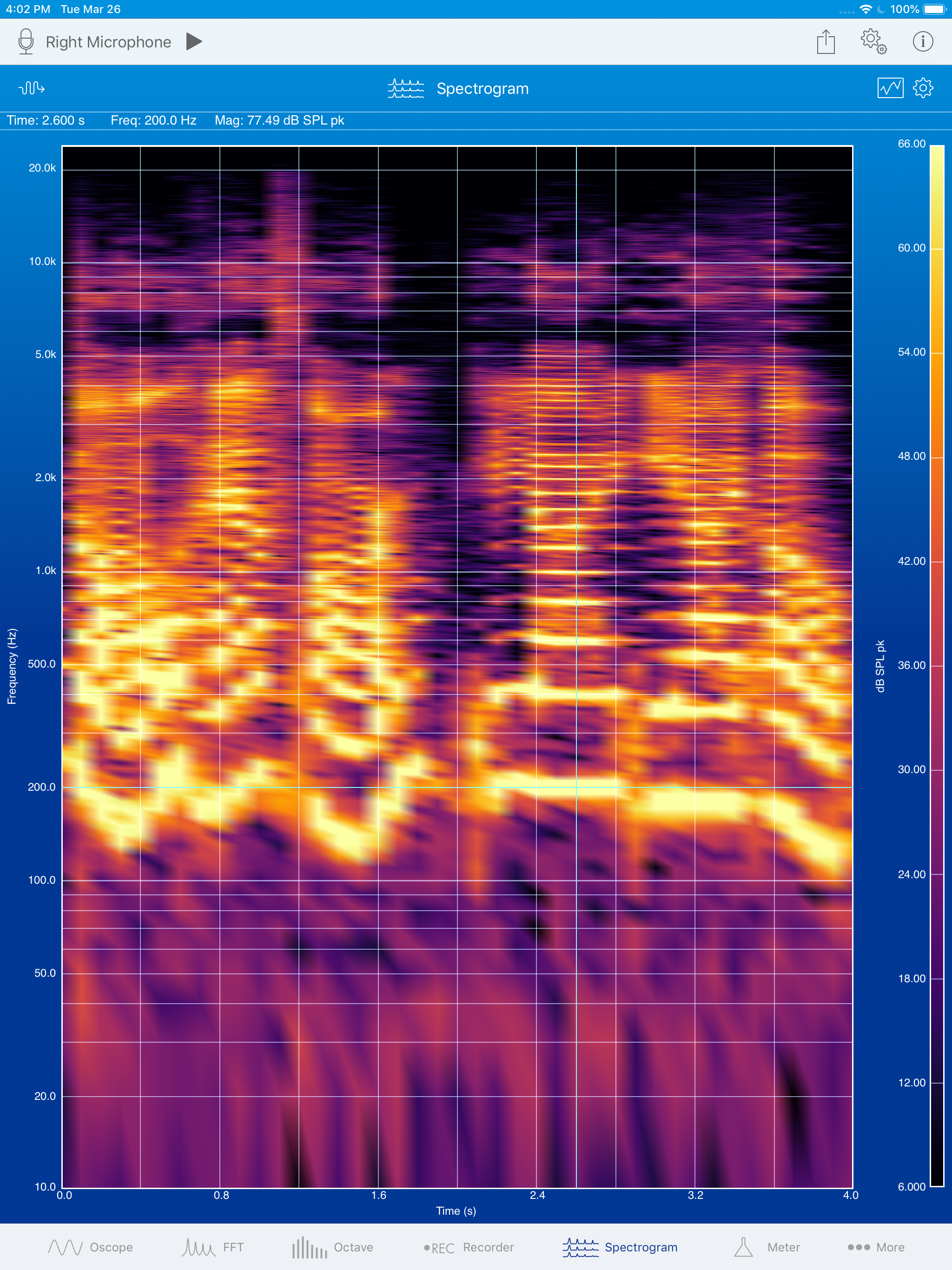Expand the More menu
This screenshot has width=952, height=1270.
(875, 1247)
